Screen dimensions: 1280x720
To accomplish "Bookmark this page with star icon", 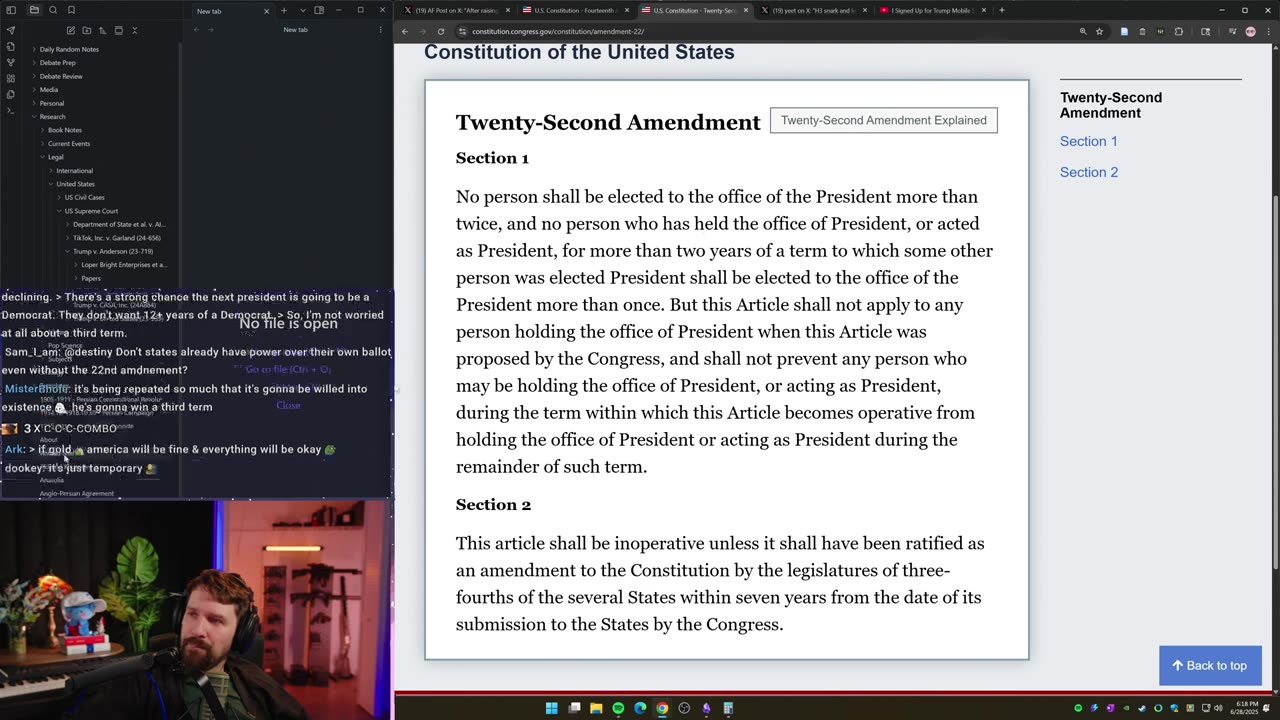I will (1099, 31).
